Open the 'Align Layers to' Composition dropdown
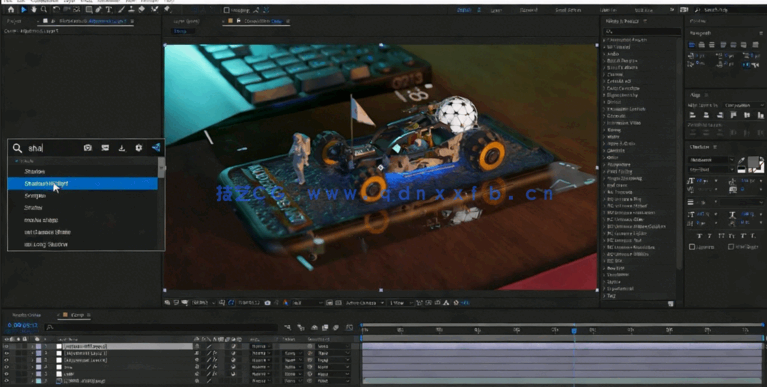This screenshot has width=767, height=387. pyautogui.click(x=743, y=105)
